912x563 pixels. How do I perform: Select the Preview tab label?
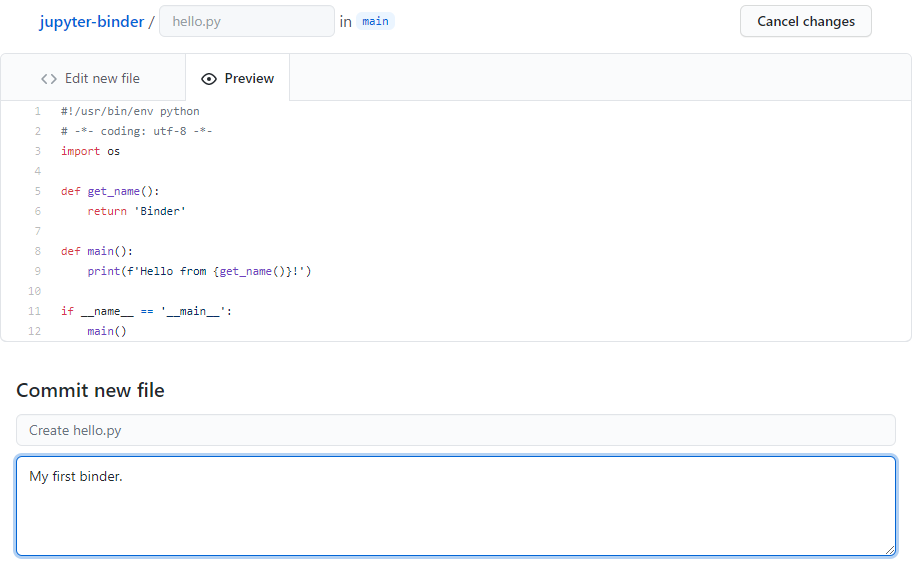(x=249, y=78)
